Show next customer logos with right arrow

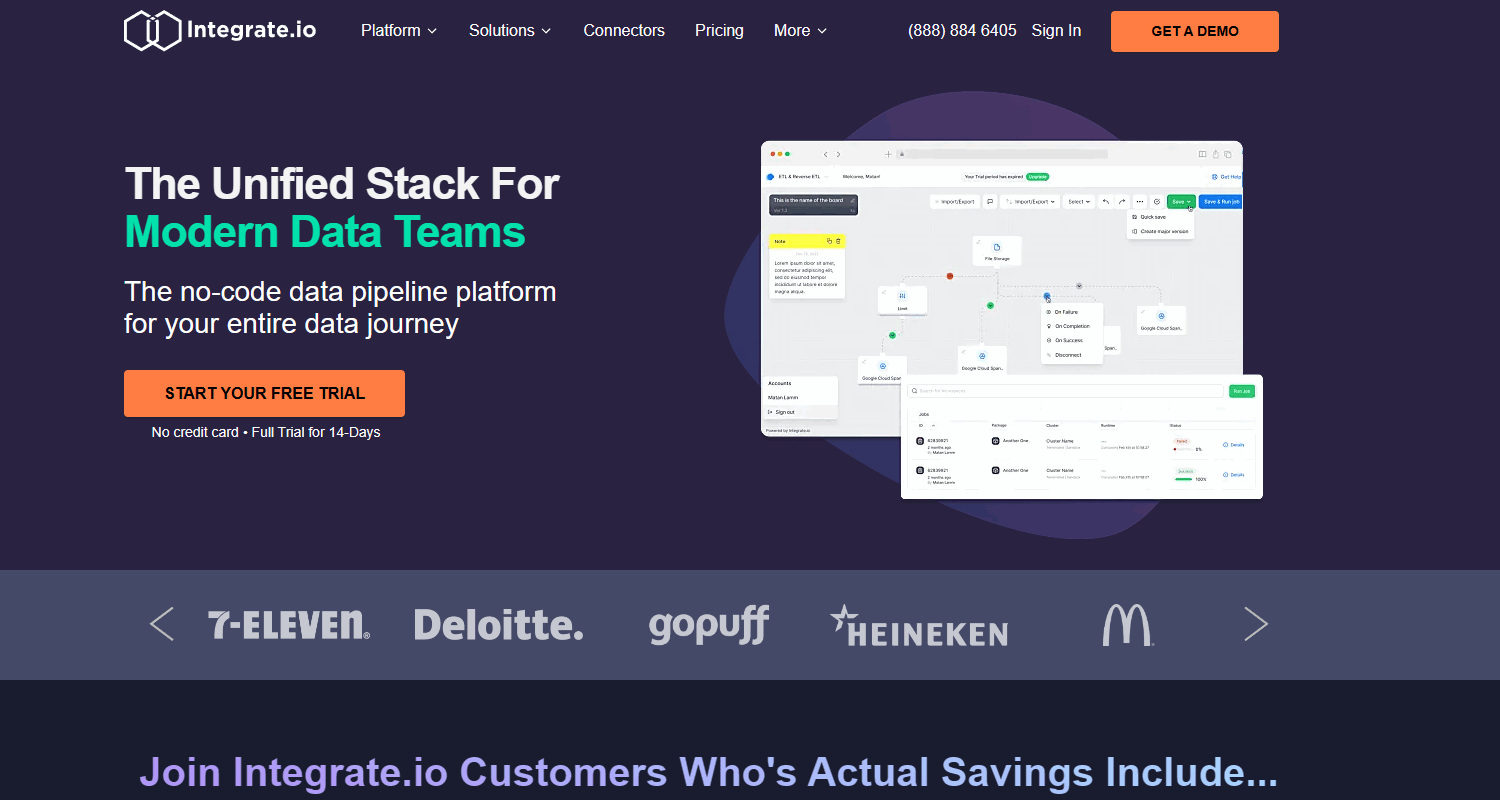click(1256, 624)
